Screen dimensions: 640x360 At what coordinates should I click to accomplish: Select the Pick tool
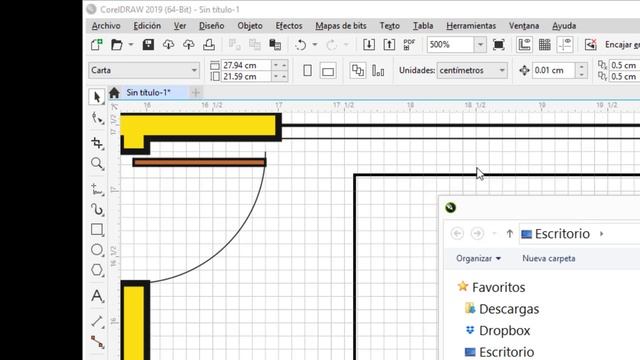pyautogui.click(x=97, y=97)
